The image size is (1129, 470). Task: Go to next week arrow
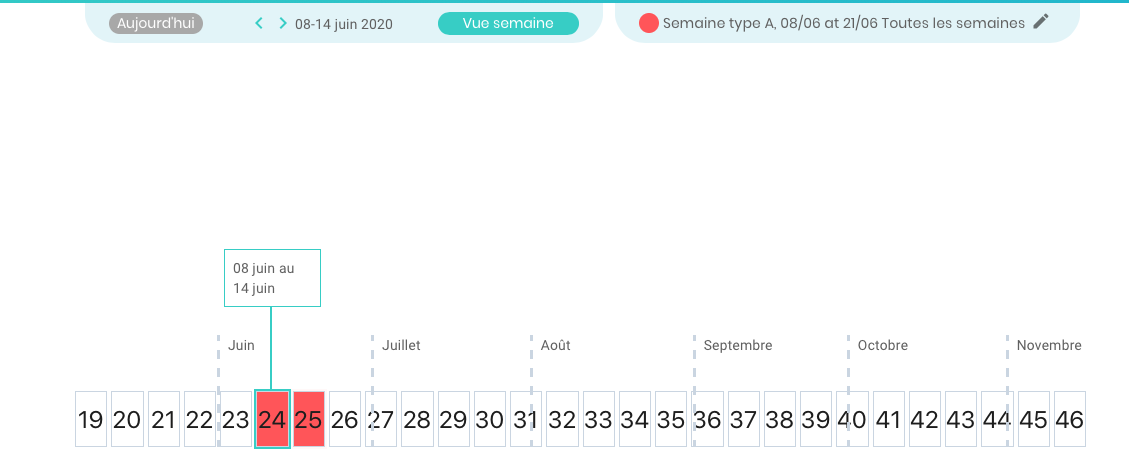click(x=283, y=23)
